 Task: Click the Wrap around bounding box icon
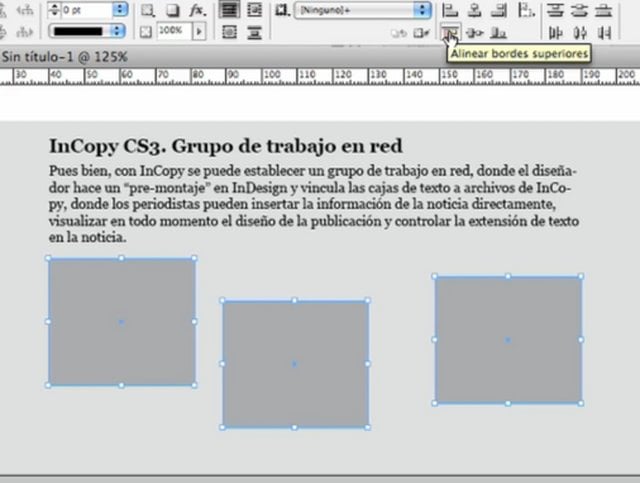click(254, 10)
